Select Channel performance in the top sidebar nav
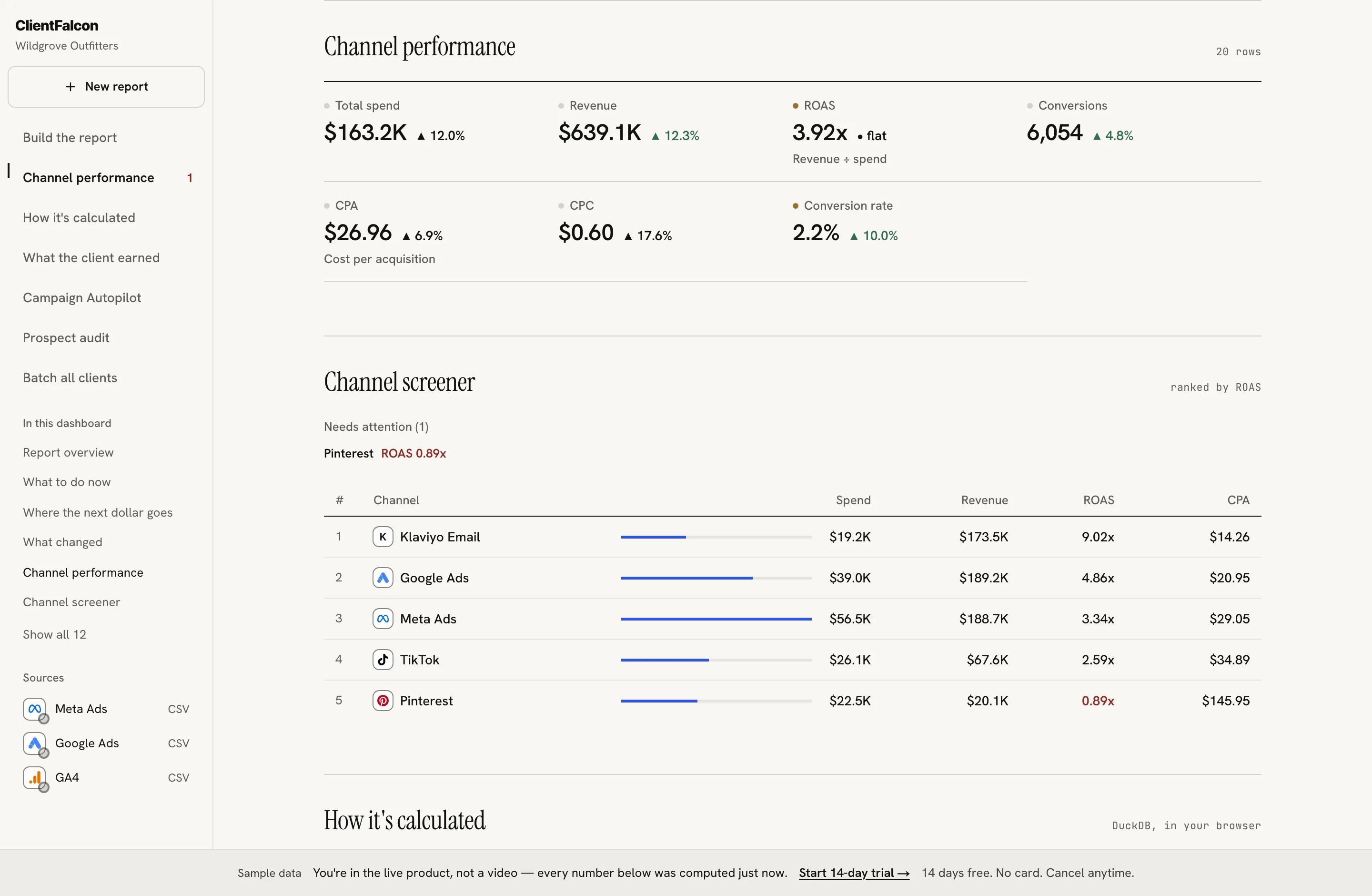The height and width of the screenshot is (896, 1372). point(88,178)
